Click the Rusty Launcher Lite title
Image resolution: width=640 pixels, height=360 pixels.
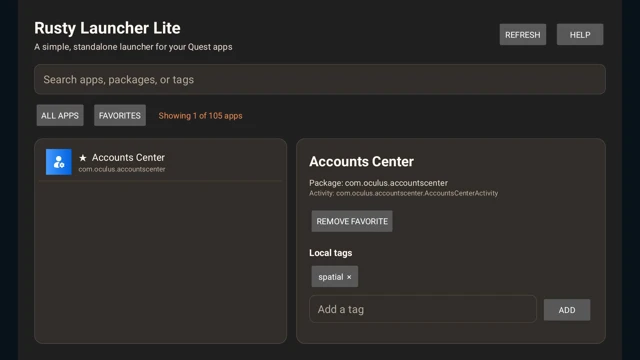107,28
